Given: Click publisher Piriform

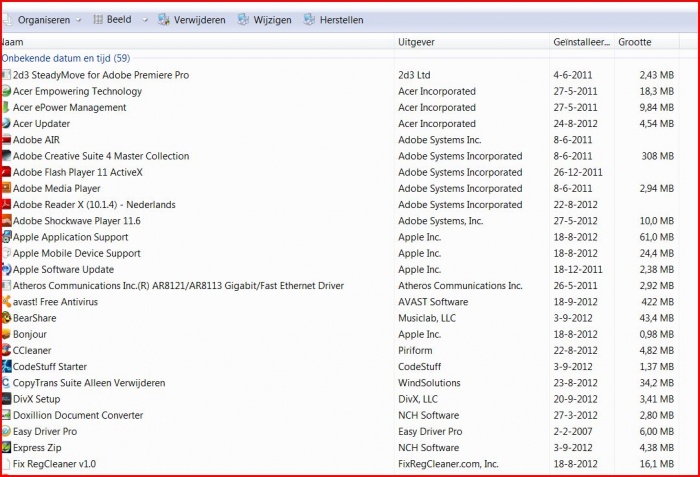Looking at the screenshot, I should coord(415,350).
